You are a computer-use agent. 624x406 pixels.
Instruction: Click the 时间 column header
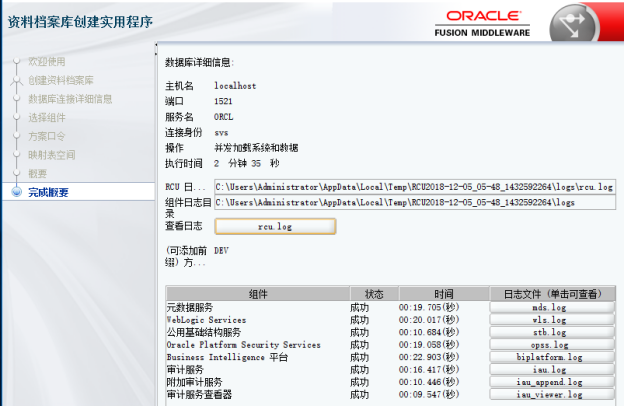tap(444, 294)
